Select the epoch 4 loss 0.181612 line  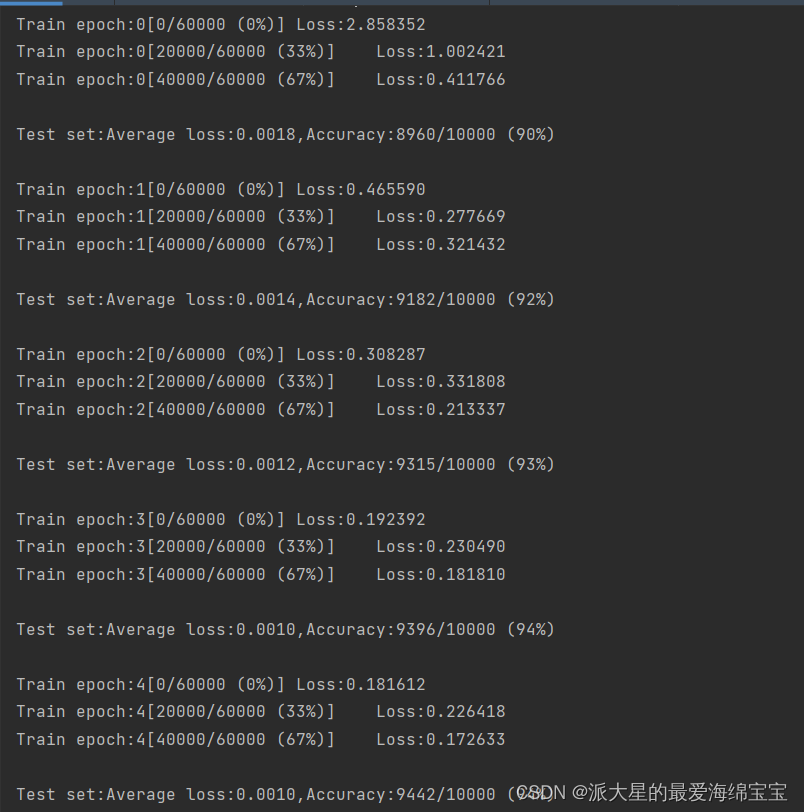pos(220,684)
